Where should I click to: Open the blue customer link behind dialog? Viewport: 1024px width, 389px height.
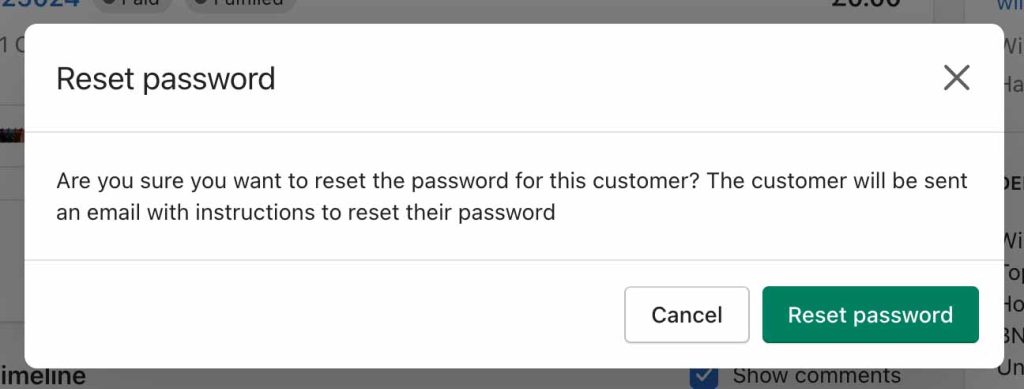[x=1010, y=5]
